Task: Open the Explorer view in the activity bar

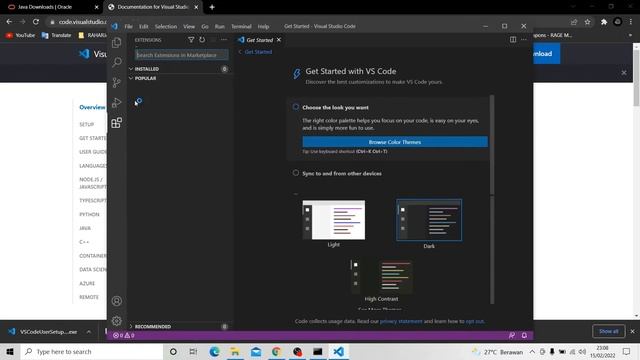Action: point(117,42)
